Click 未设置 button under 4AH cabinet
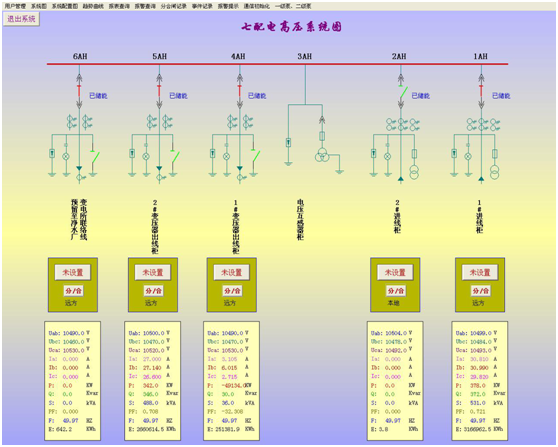This screenshot has width=558, height=447. click(x=232, y=273)
